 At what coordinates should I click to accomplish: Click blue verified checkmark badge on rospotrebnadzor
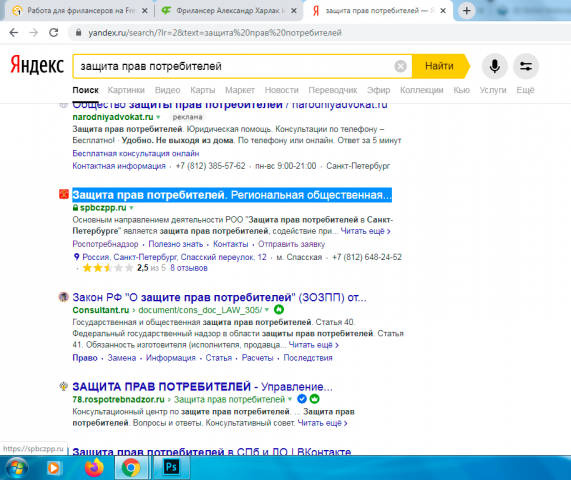(x=302, y=399)
